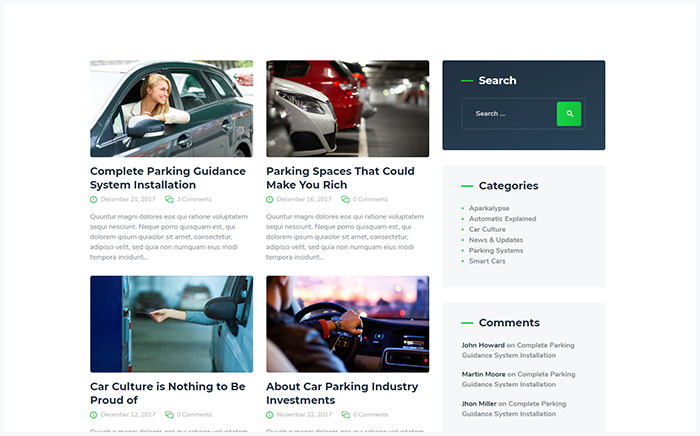Select the Car Culture category

coord(487,229)
